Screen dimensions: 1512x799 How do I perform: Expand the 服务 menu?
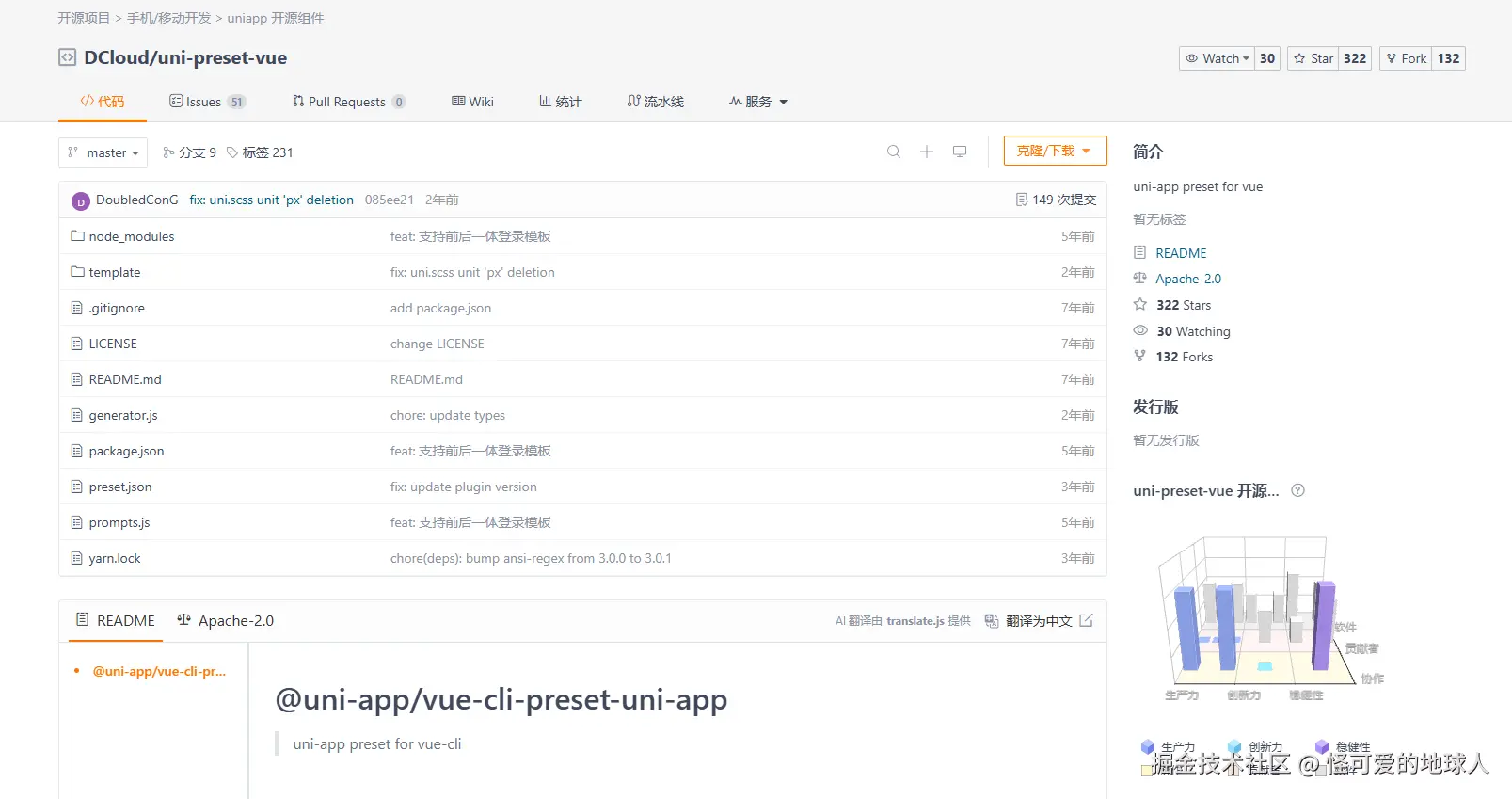[758, 102]
